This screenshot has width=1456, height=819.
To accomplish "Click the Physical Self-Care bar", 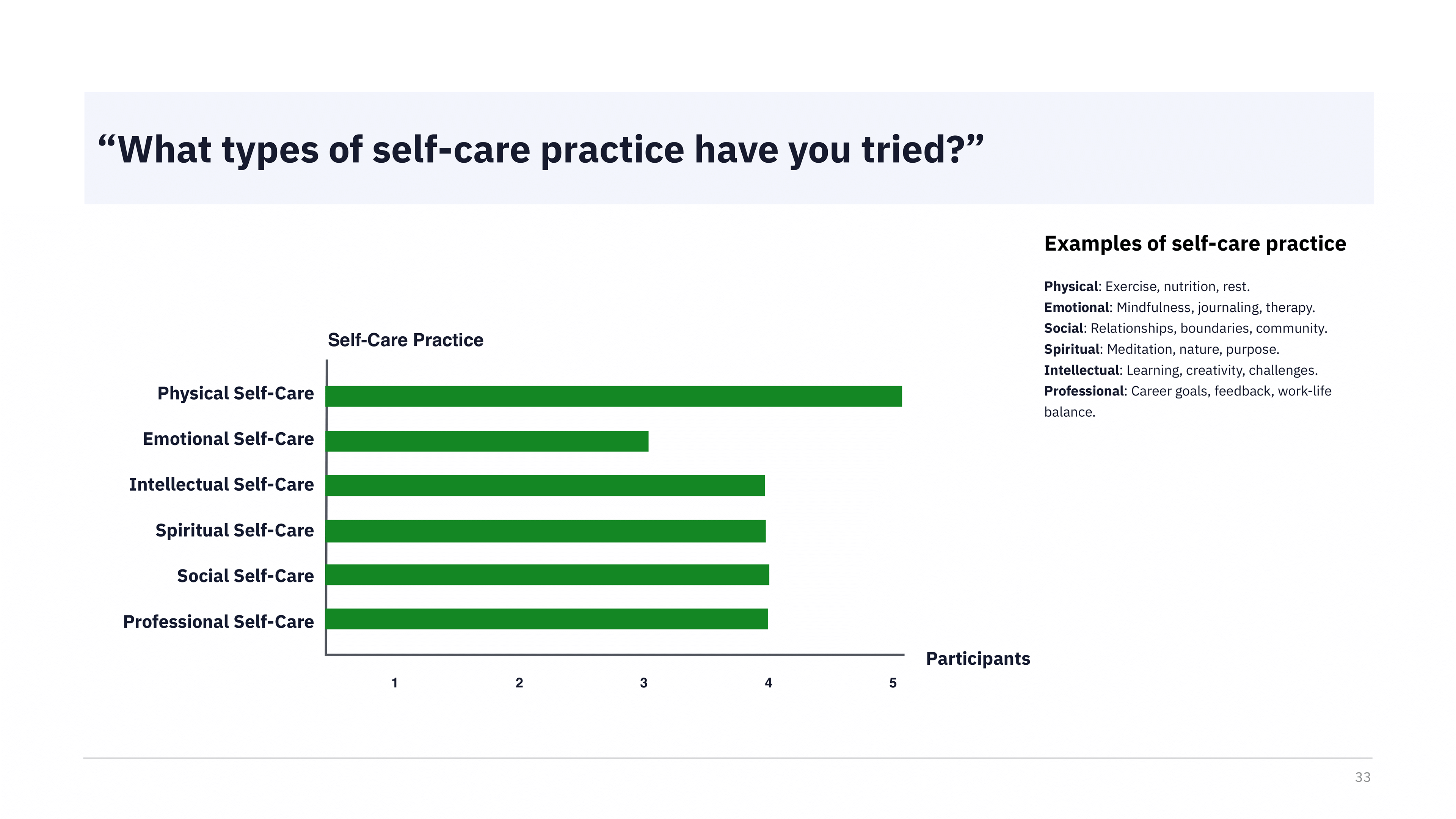I will [x=614, y=396].
